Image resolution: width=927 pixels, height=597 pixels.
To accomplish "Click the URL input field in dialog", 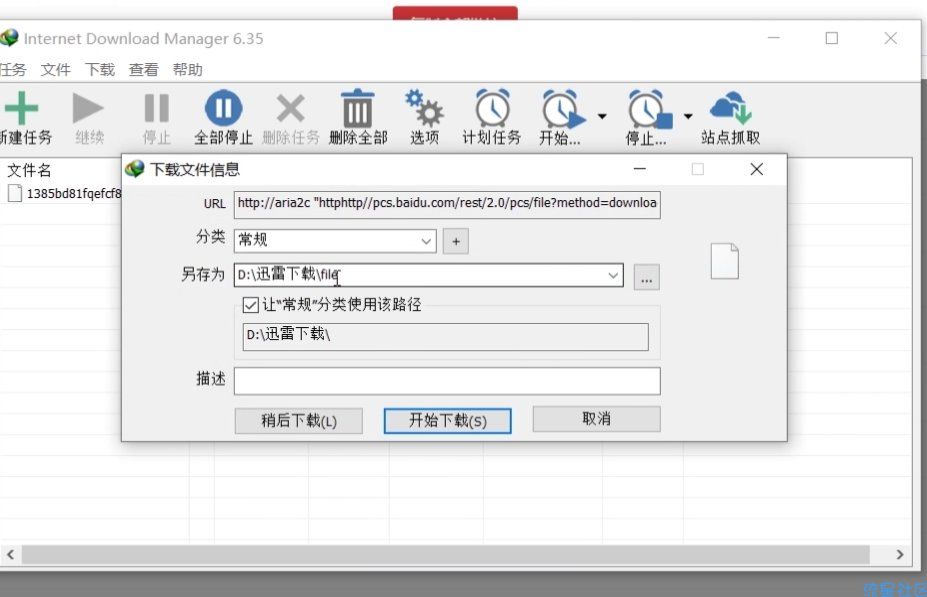I will 447,205.
